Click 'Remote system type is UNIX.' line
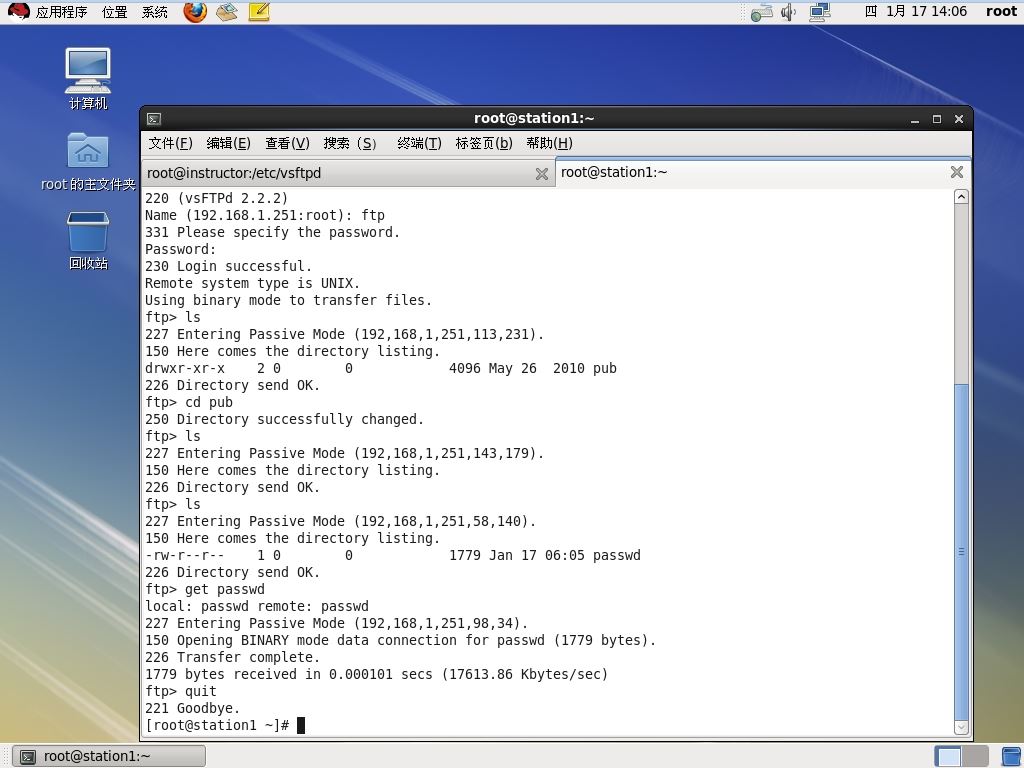The image size is (1024, 768). (x=253, y=283)
